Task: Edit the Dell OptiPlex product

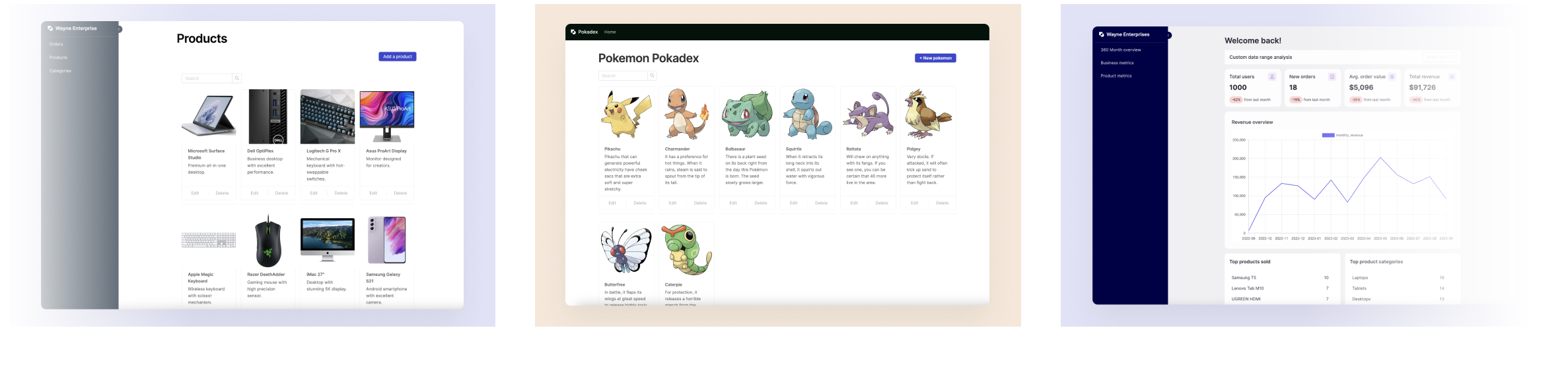Action: click(254, 193)
